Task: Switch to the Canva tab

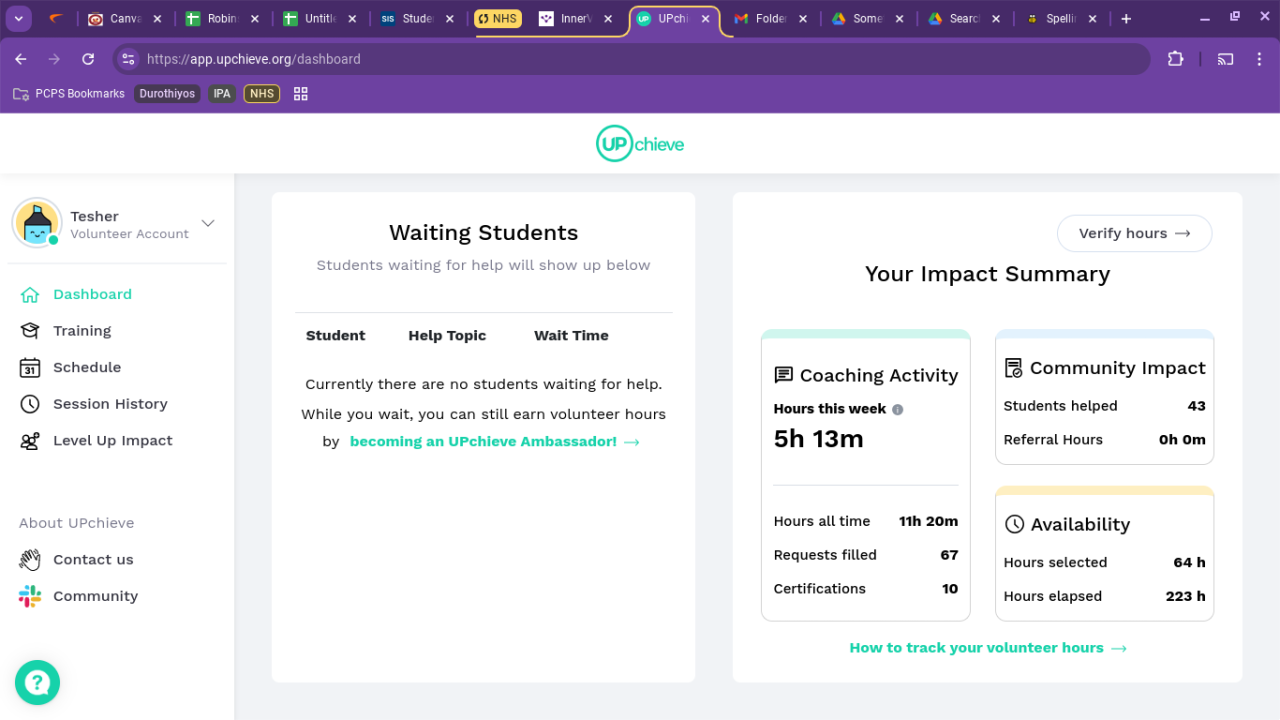Action: pyautogui.click(x=125, y=19)
